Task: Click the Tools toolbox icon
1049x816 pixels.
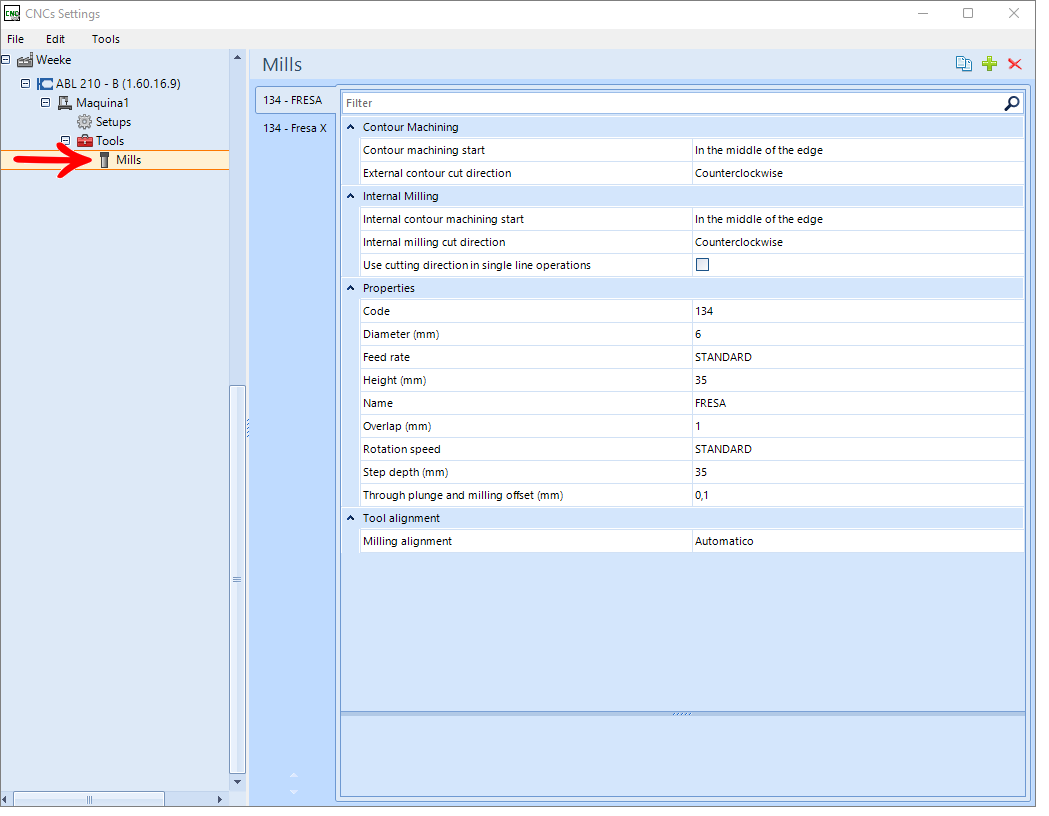Action: pyautogui.click(x=86, y=142)
